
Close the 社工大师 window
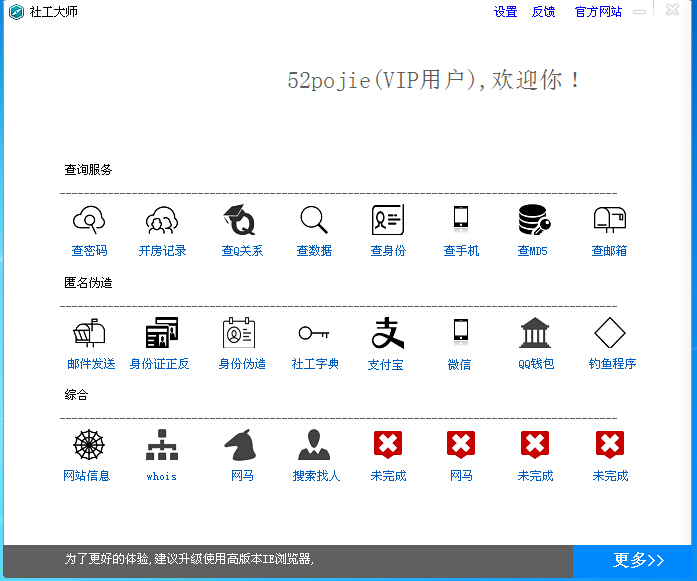(672, 10)
